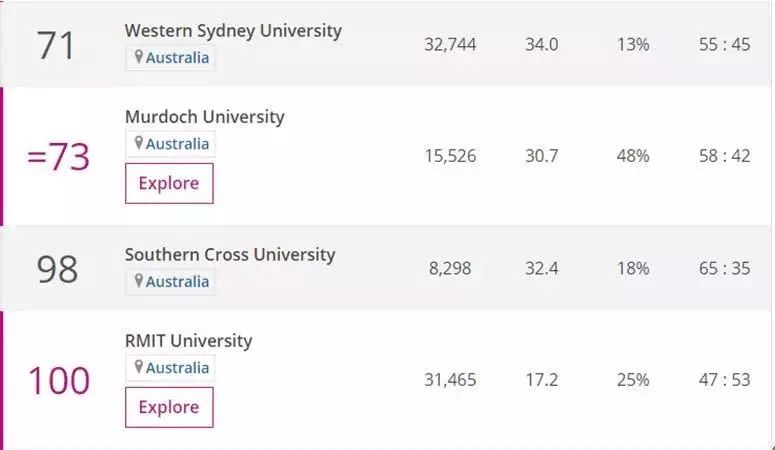The width and height of the screenshot is (775, 450).
Task: Click the location pin beneath RMIT University
Action: (139, 368)
